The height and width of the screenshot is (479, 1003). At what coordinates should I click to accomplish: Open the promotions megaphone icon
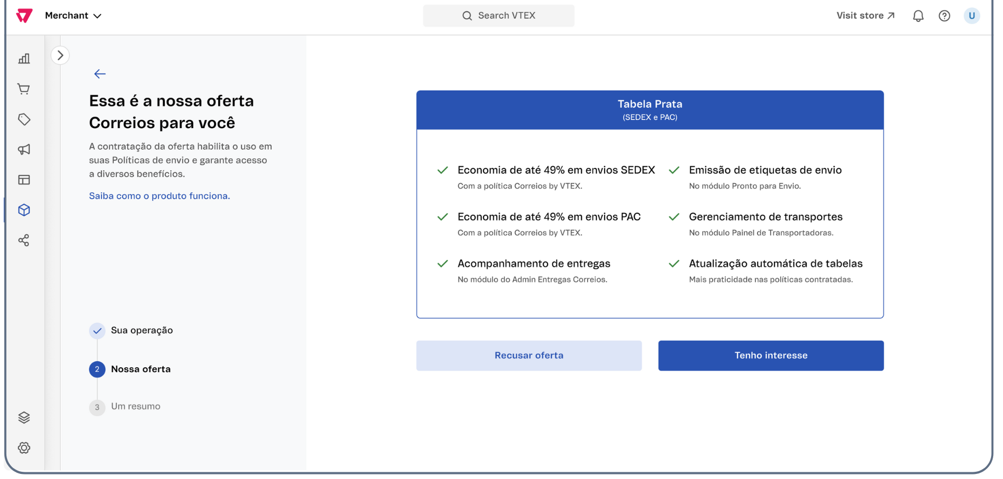[x=24, y=150]
